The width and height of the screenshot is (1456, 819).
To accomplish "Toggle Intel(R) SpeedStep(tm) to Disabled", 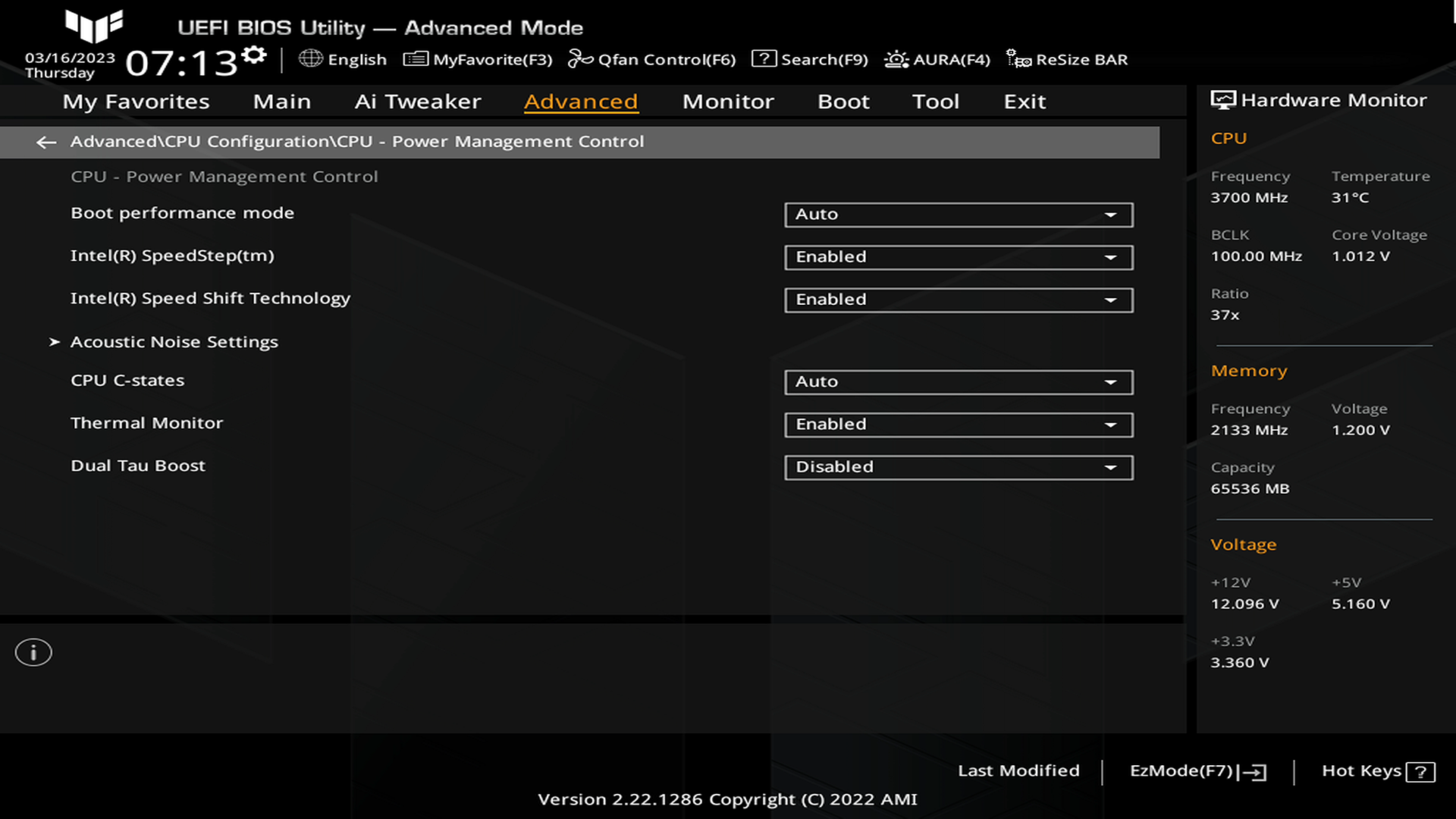I will pyautogui.click(x=957, y=256).
